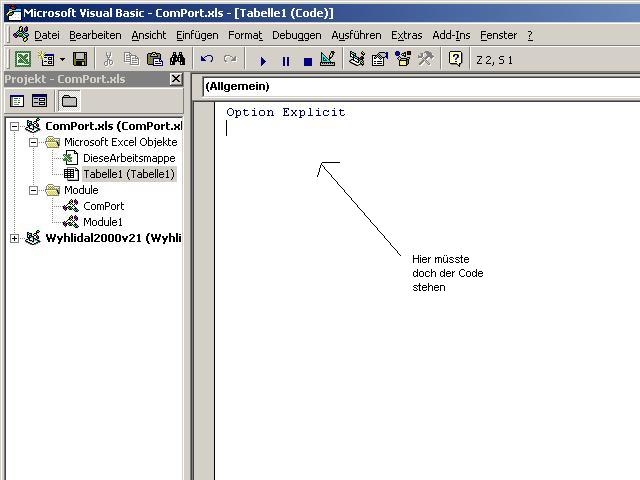
Task: Open the Bearbeiten menu
Action: [x=95, y=36]
